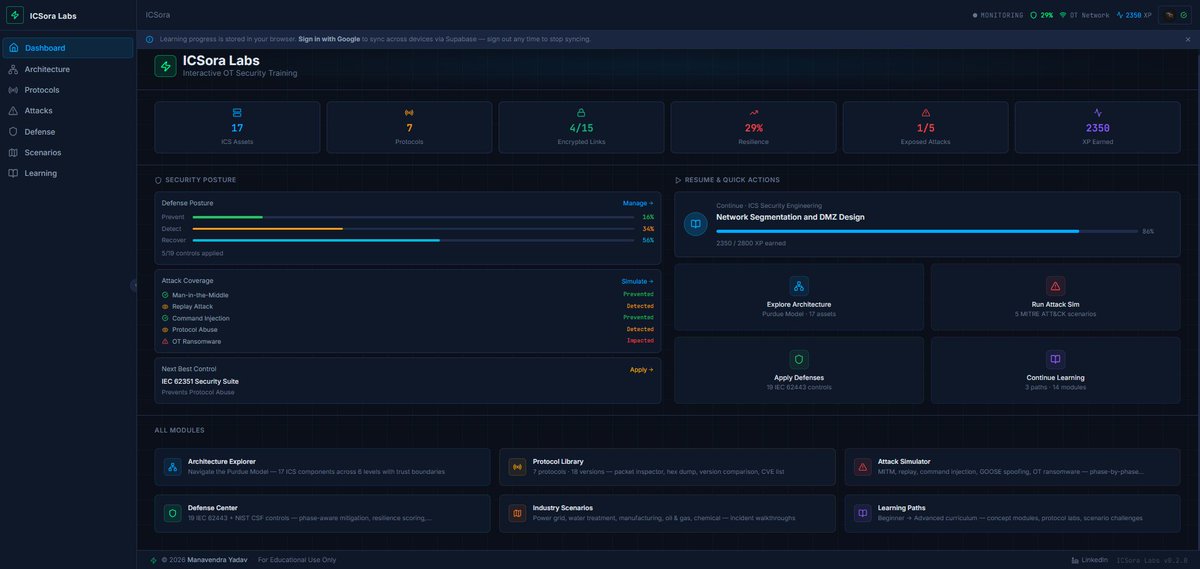Open the Learning Paths module card

tap(1012, 513)
